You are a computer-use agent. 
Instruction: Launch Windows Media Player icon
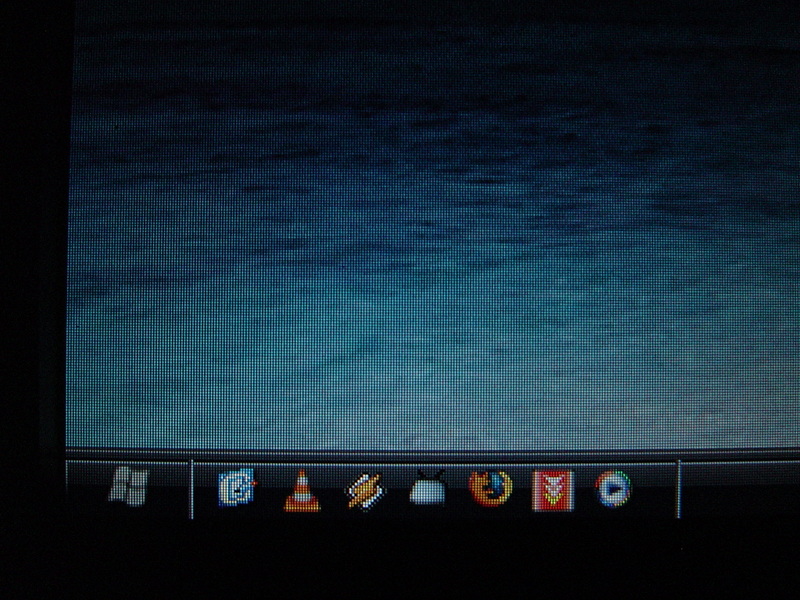tap(613, 489)
